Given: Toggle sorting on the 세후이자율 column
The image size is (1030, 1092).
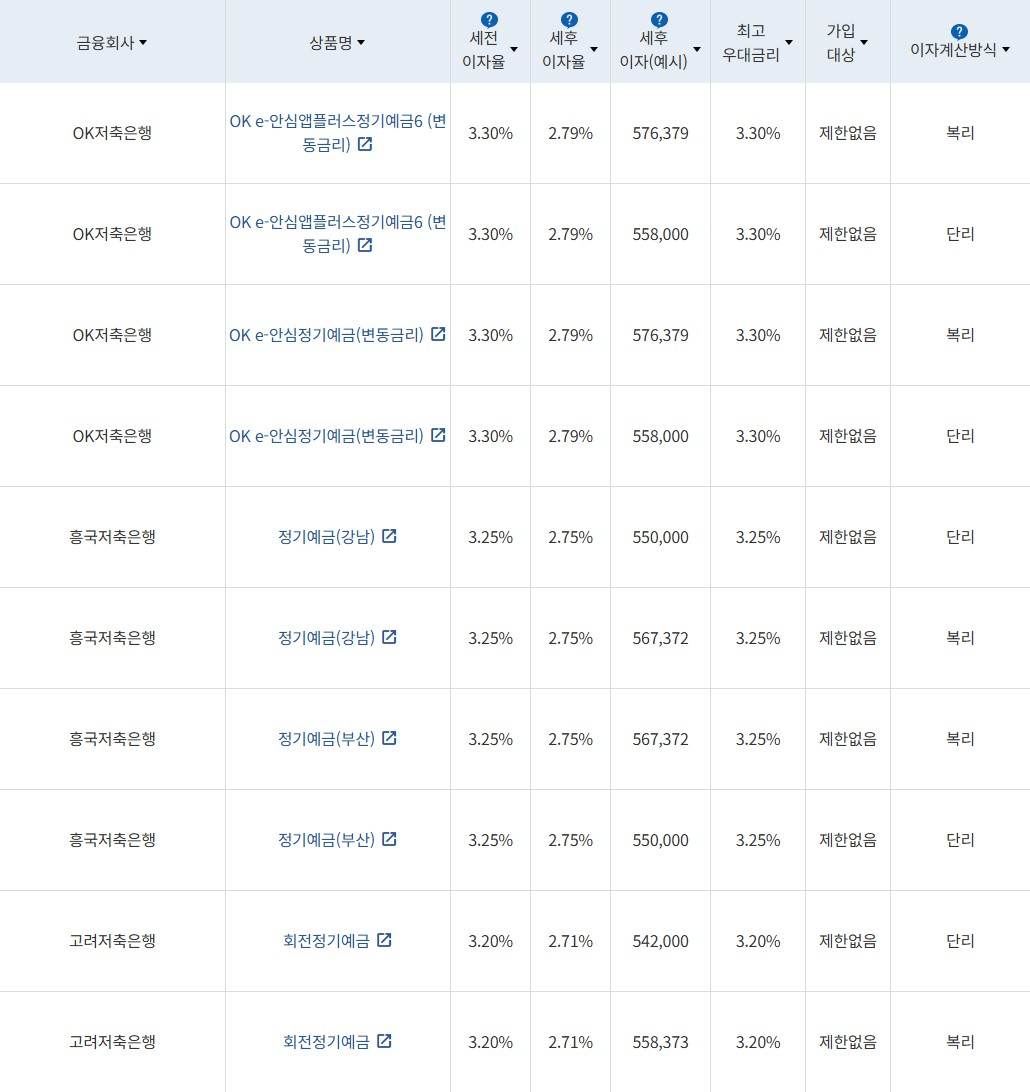Looking at the screenshot, I should pyautogui.click(x=594, y=48).
